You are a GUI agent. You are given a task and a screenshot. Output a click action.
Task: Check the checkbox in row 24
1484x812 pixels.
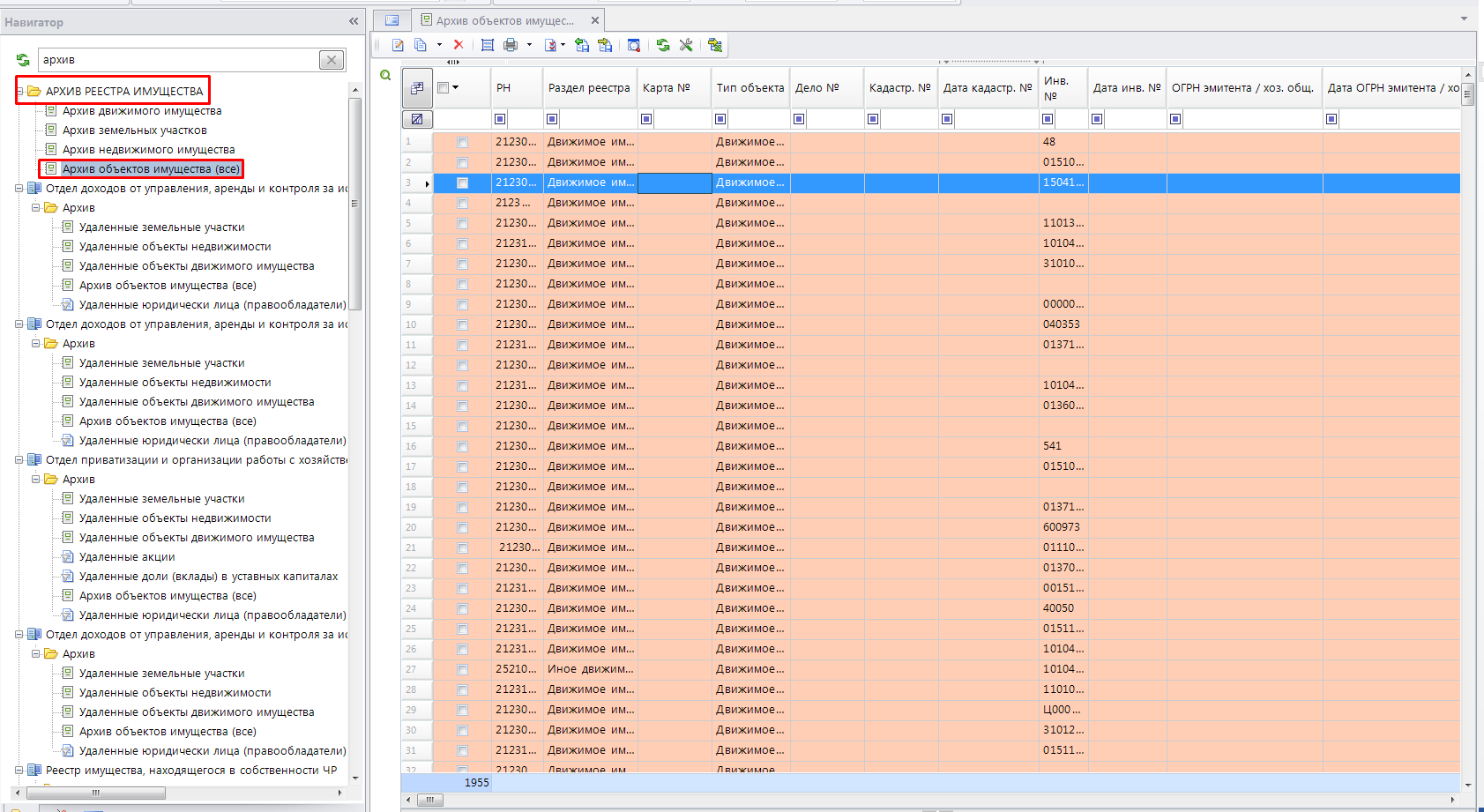[x=462, y=608]
